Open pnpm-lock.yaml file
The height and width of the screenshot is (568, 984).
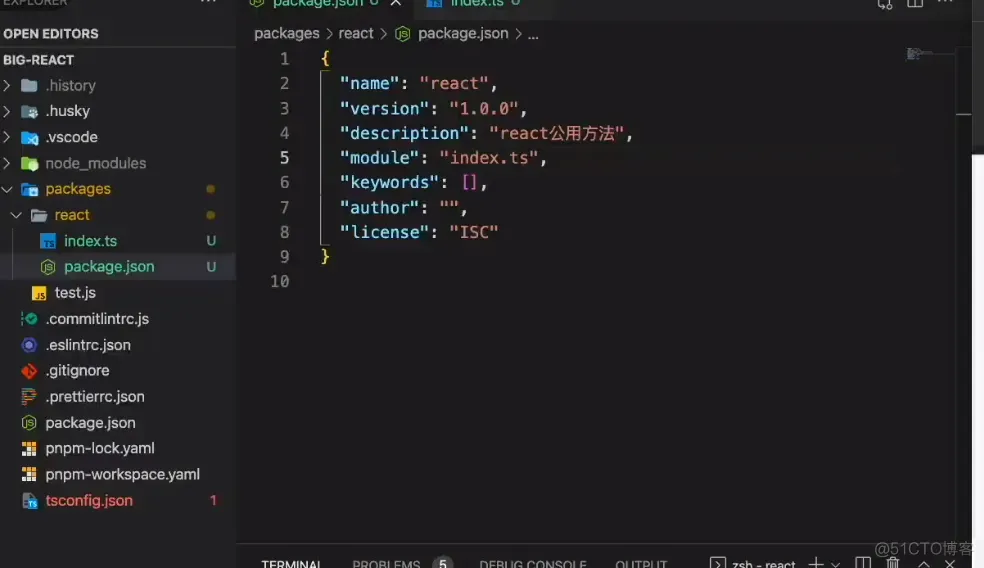tap(100, 449)
